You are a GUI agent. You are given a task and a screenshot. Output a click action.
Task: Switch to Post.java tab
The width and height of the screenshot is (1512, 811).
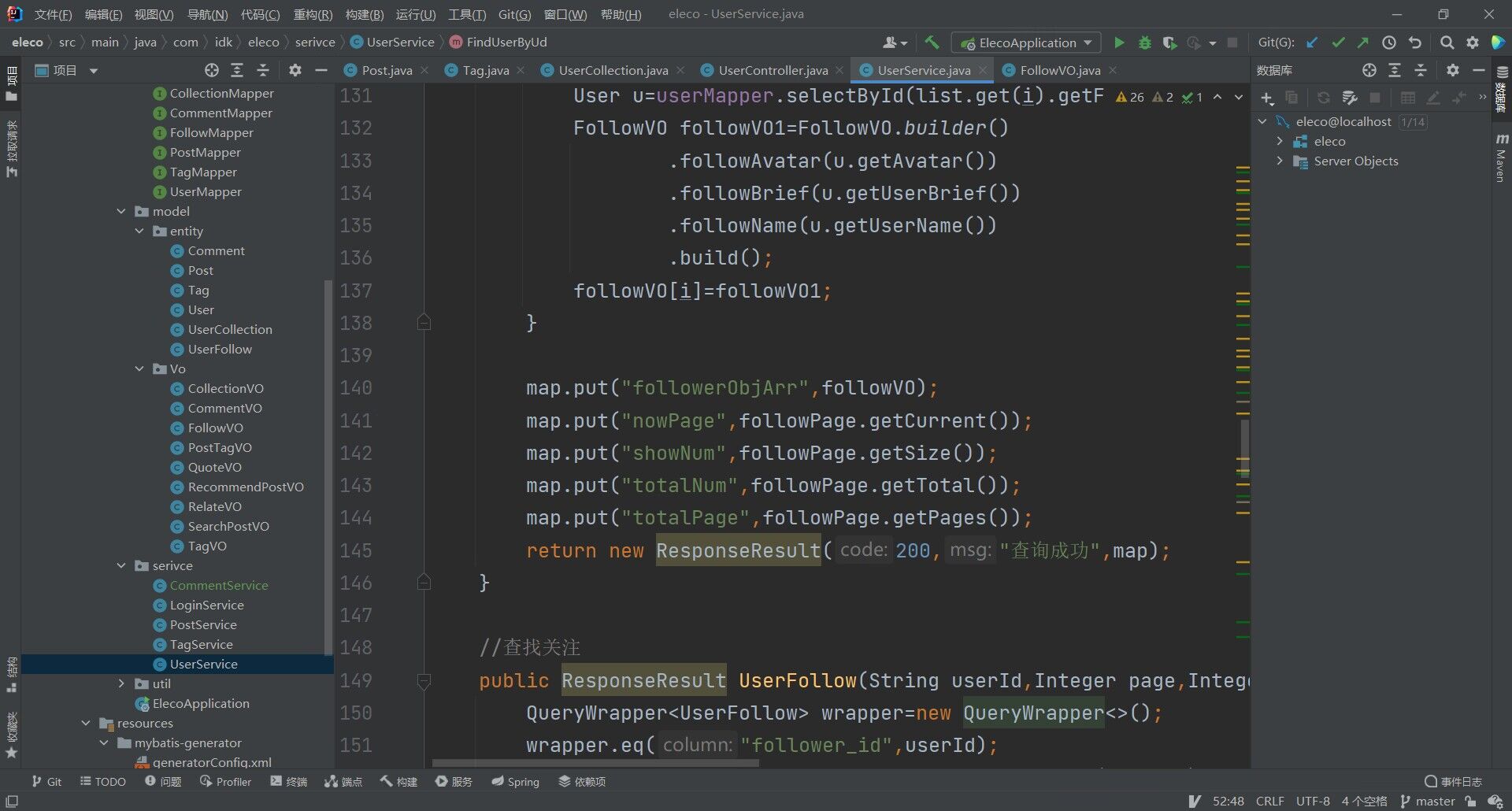(x=387, y=70)
